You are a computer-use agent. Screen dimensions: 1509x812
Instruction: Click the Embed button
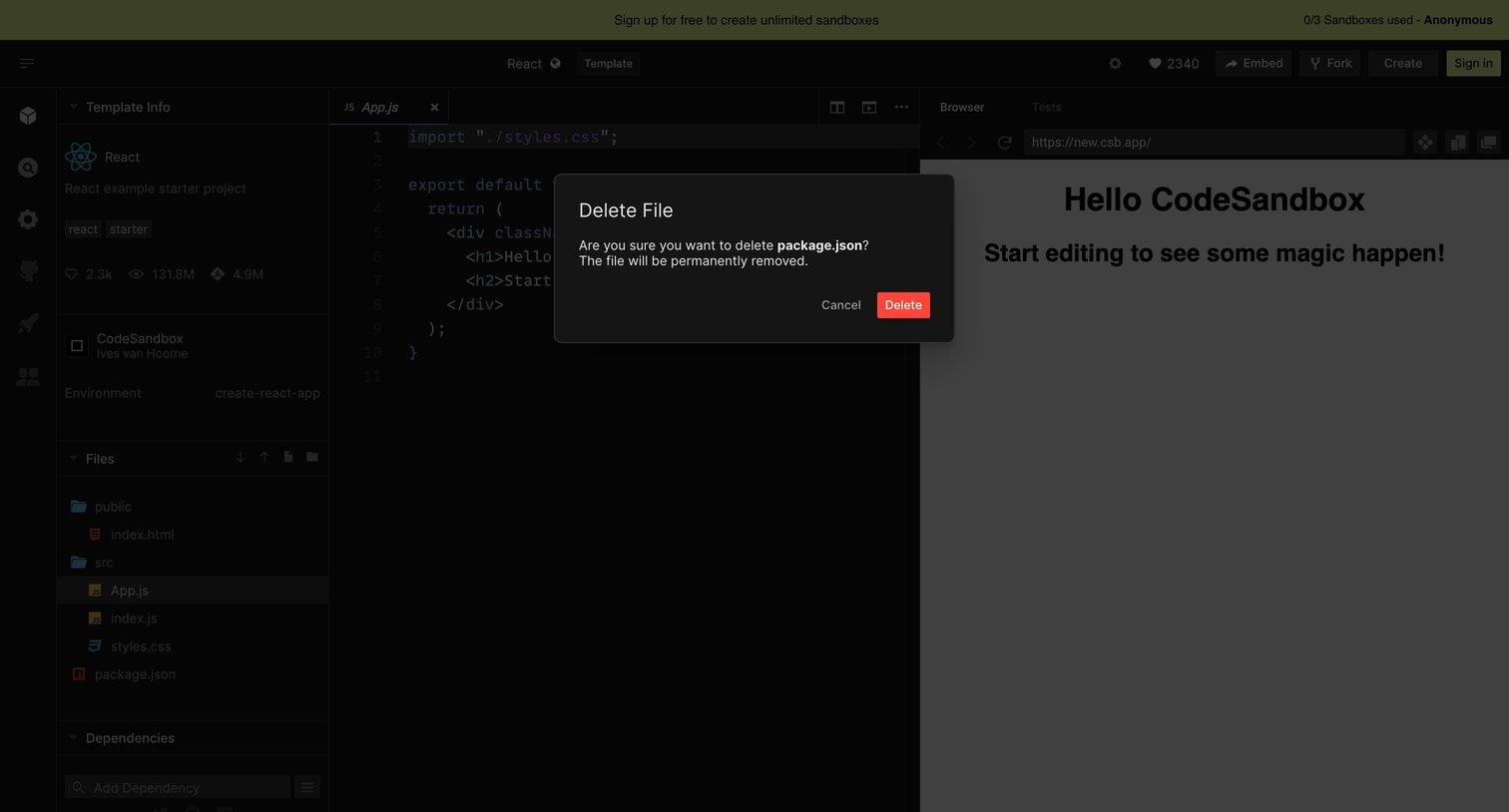coord(1254,64)
